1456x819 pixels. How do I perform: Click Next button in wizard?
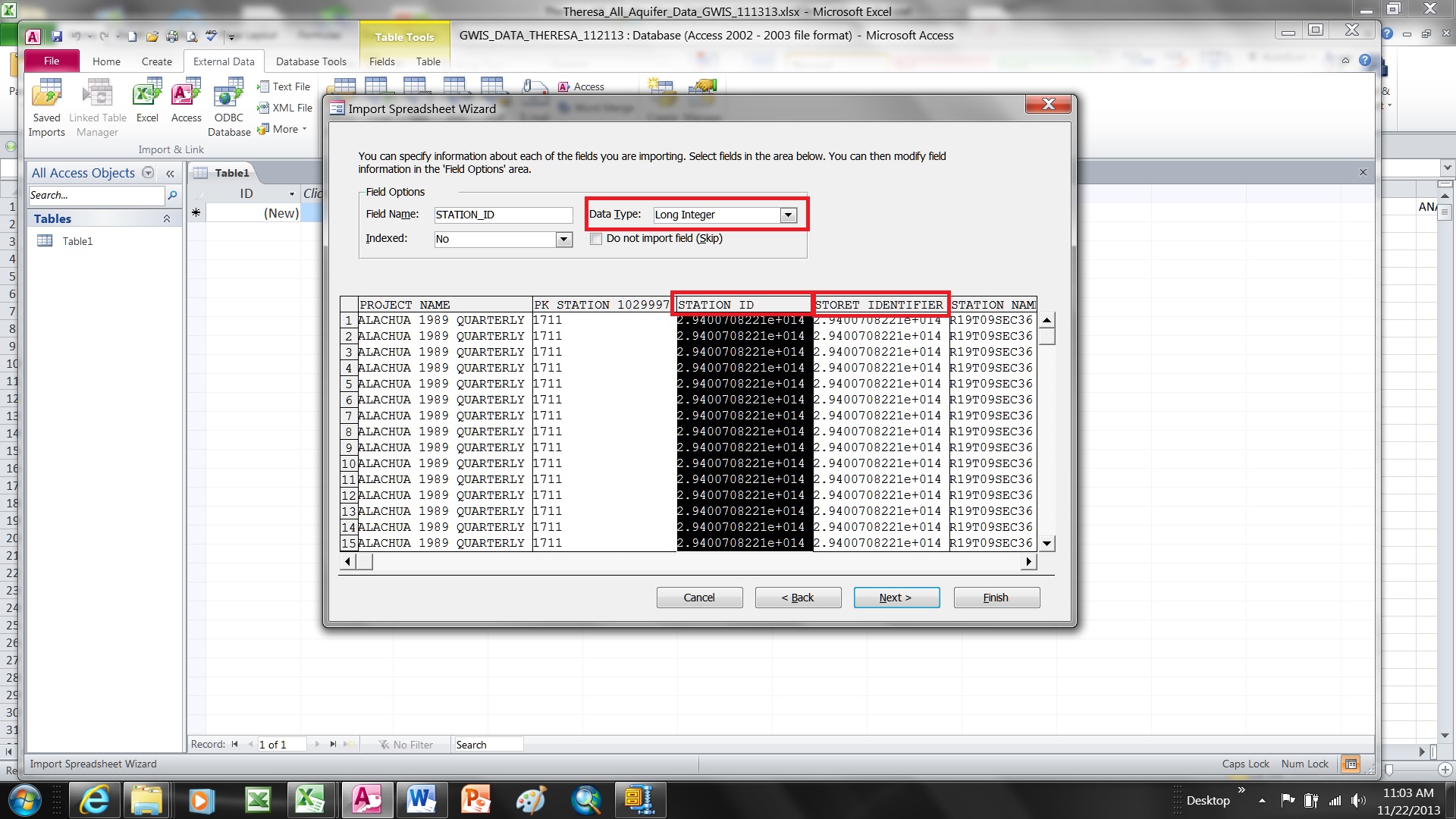(x=896, y=598)
